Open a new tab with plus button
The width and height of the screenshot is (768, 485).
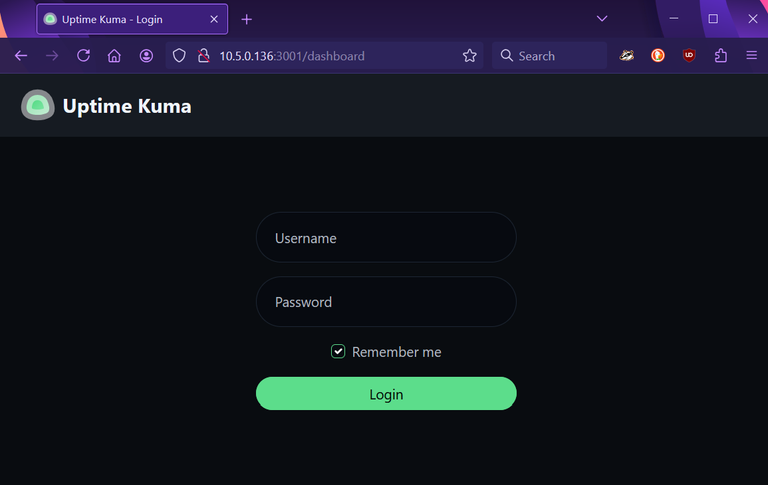point(247,19)
